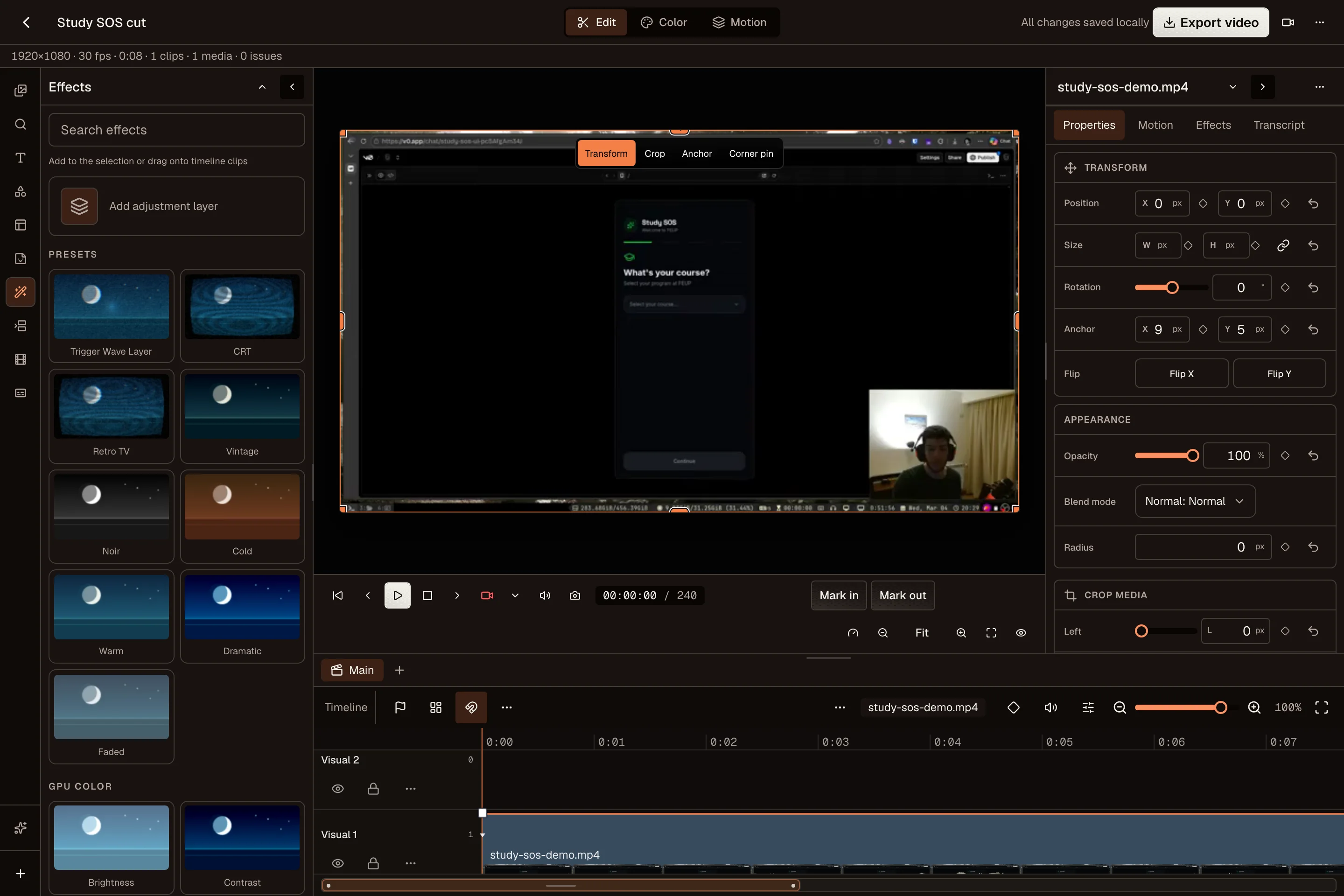Toggle visibility of Visual 2 track

point(338,789)
